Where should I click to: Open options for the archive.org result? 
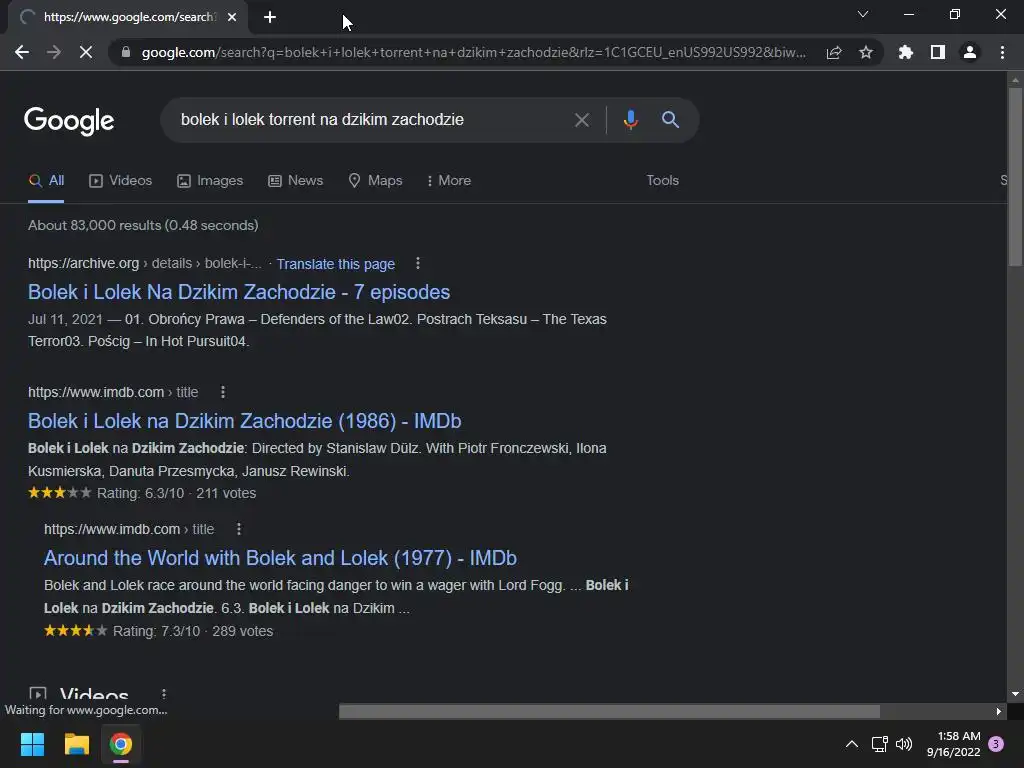[418, 263]
